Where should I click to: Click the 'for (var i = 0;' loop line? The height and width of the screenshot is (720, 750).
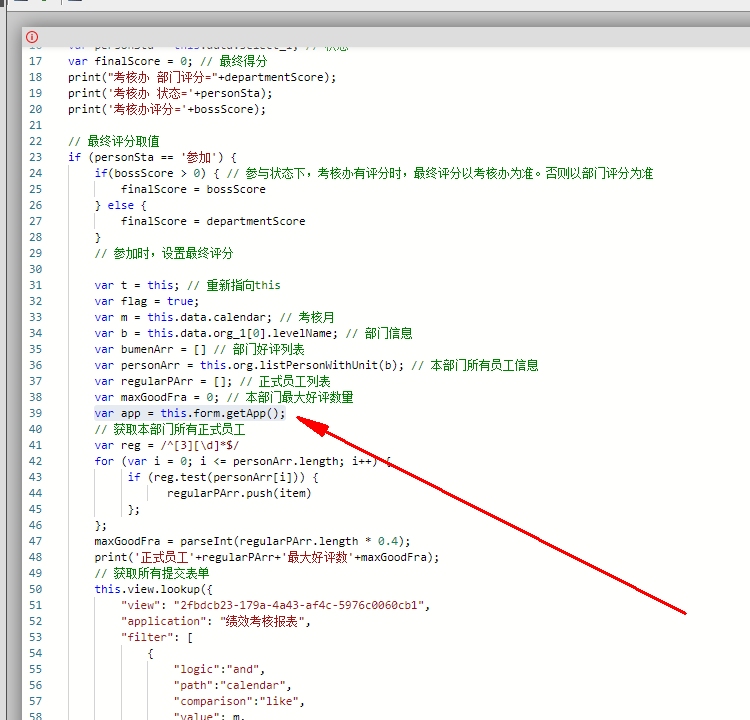click(243, 461)
